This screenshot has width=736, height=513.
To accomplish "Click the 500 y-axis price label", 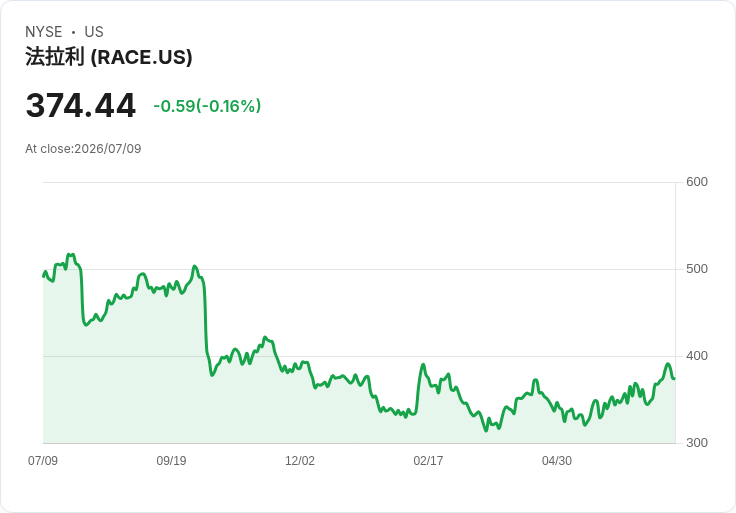I will (697, 269).
